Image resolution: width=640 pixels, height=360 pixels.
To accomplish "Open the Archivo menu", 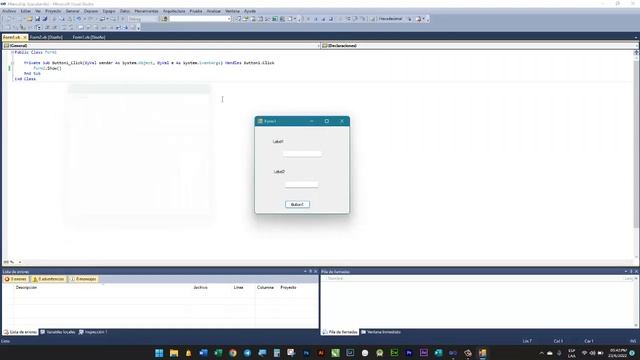I will coord(9,11).
